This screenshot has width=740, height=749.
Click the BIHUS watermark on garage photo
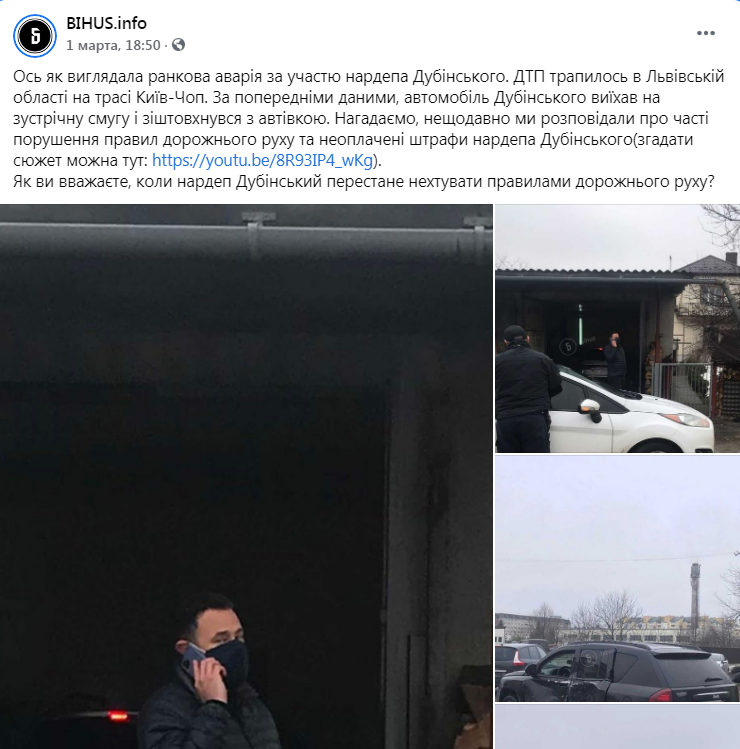click(568, 345)
